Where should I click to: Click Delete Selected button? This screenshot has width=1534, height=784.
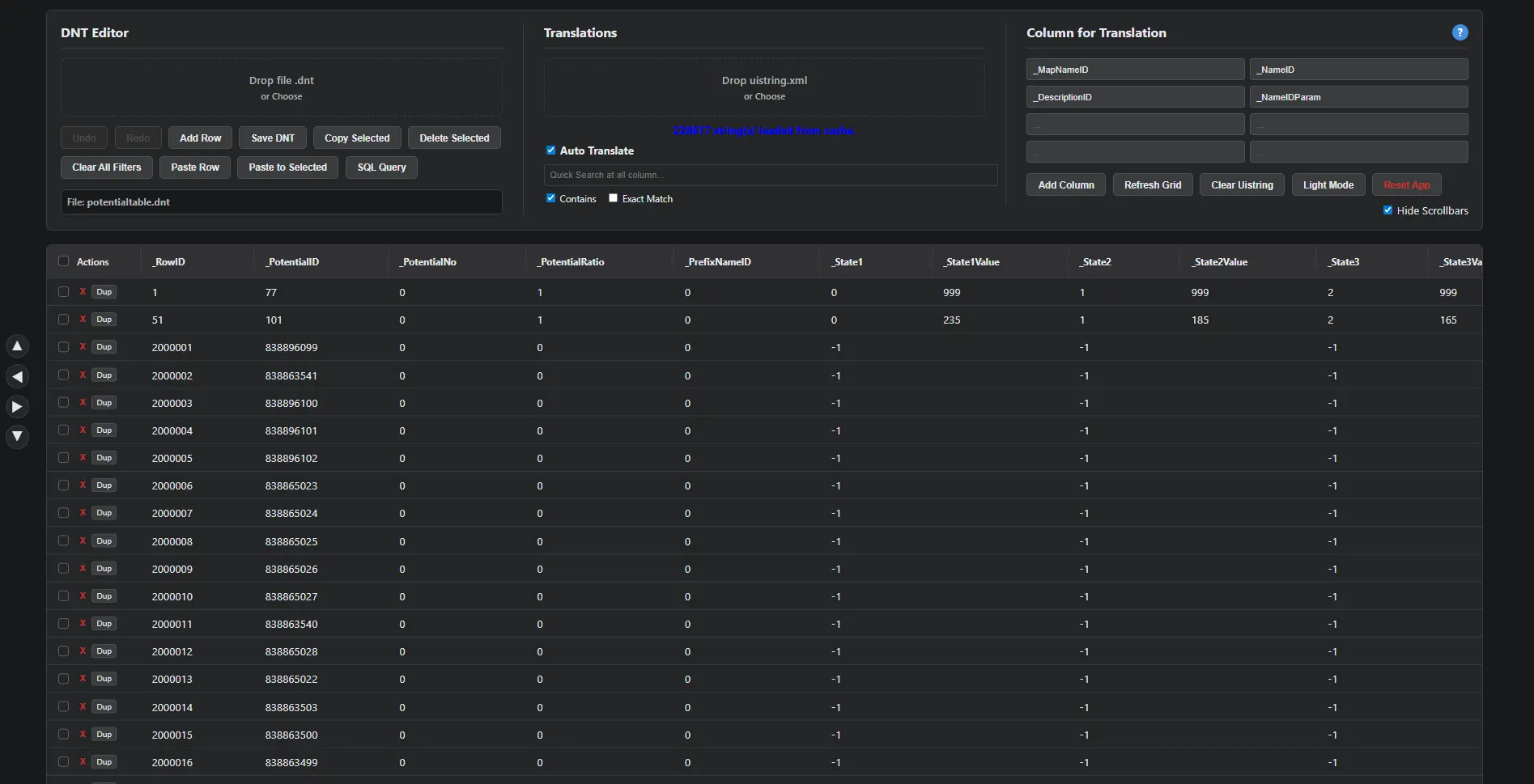pos(454,138)
